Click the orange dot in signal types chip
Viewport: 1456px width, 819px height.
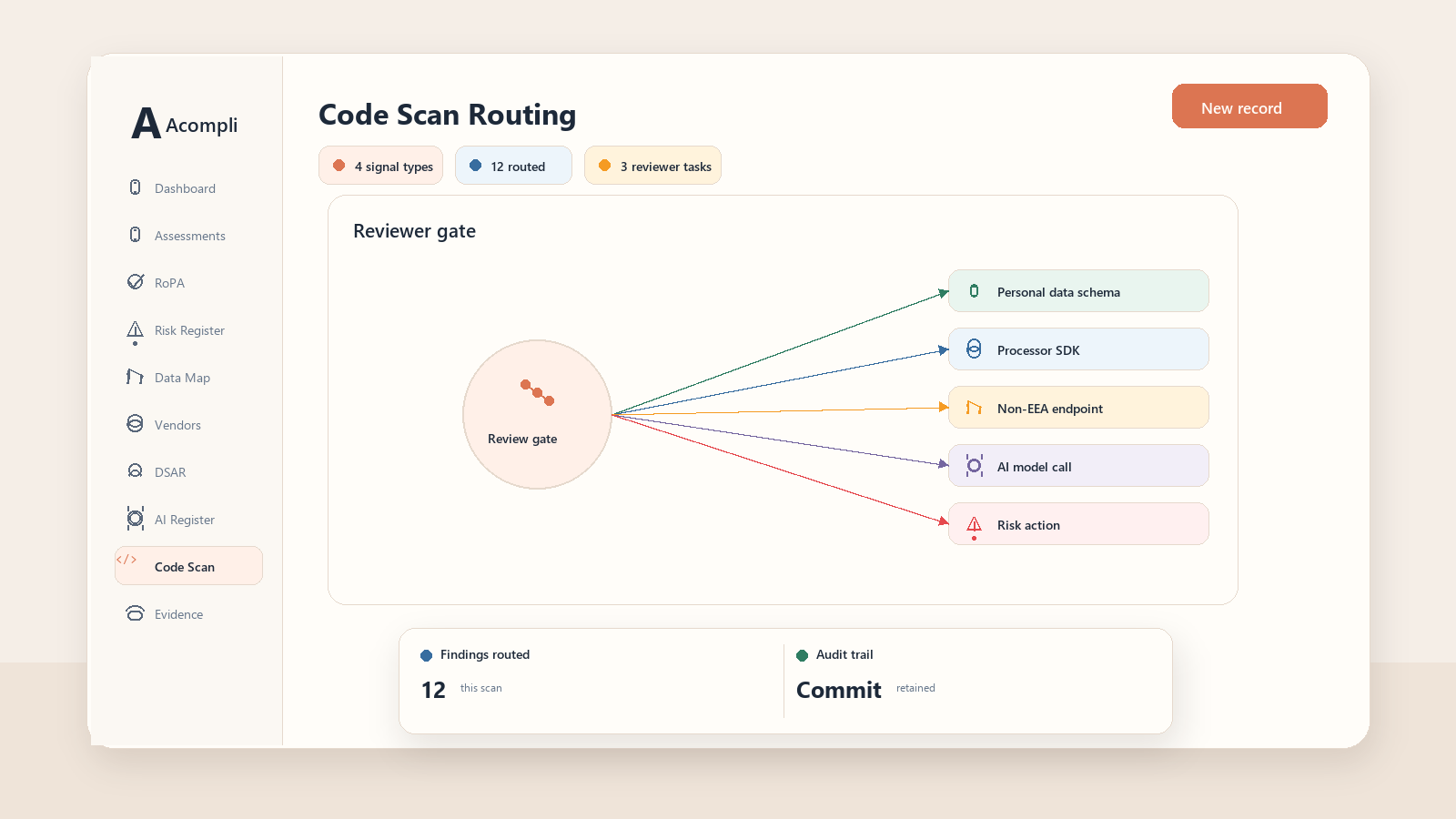(x=339, y=166)
